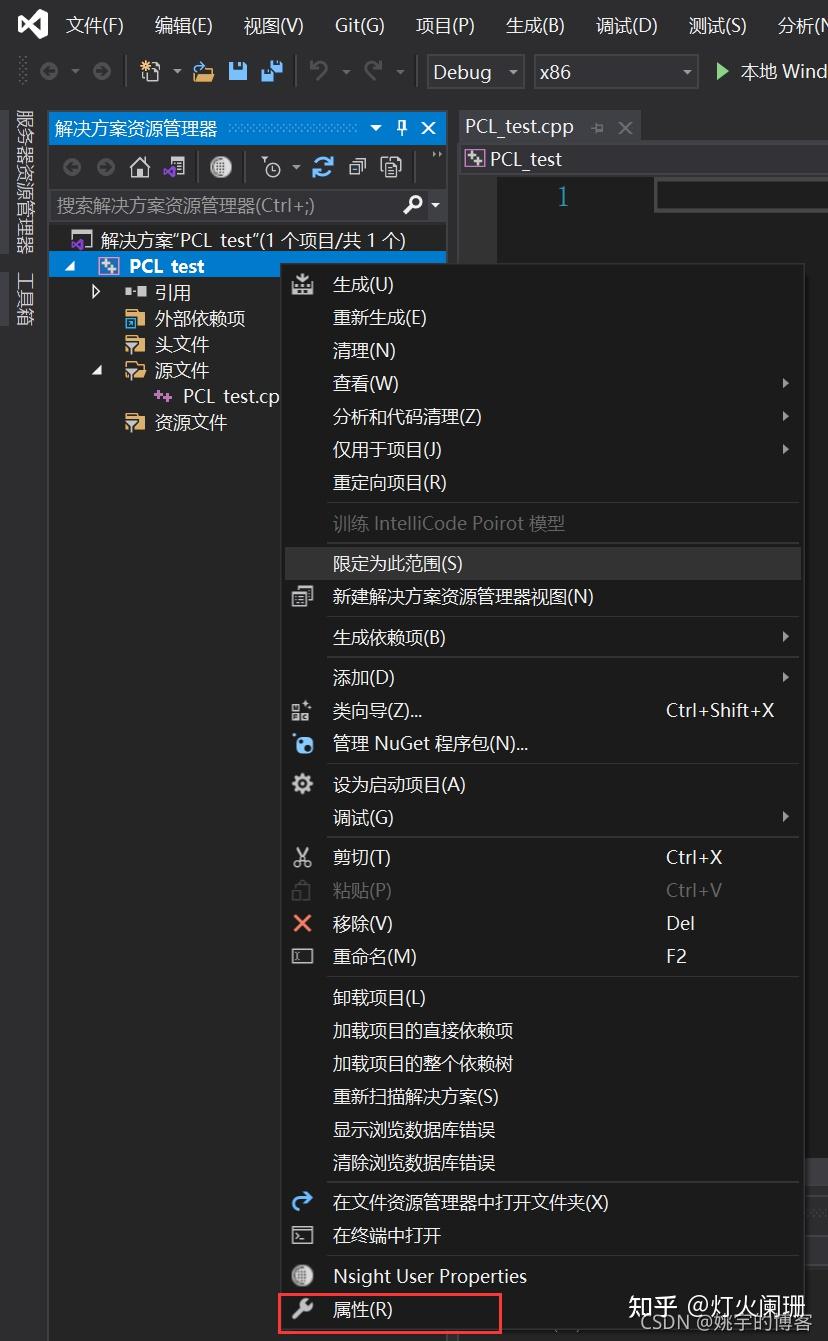Select the Save icon on the toolbar
This screenshot has height=1341, width=828.
[x=236, y=70]
